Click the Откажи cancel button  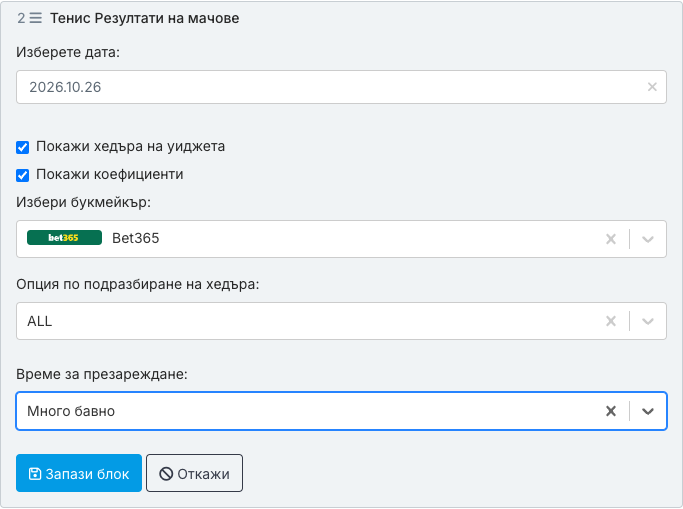pyautogui.click(x=194, y=473)
